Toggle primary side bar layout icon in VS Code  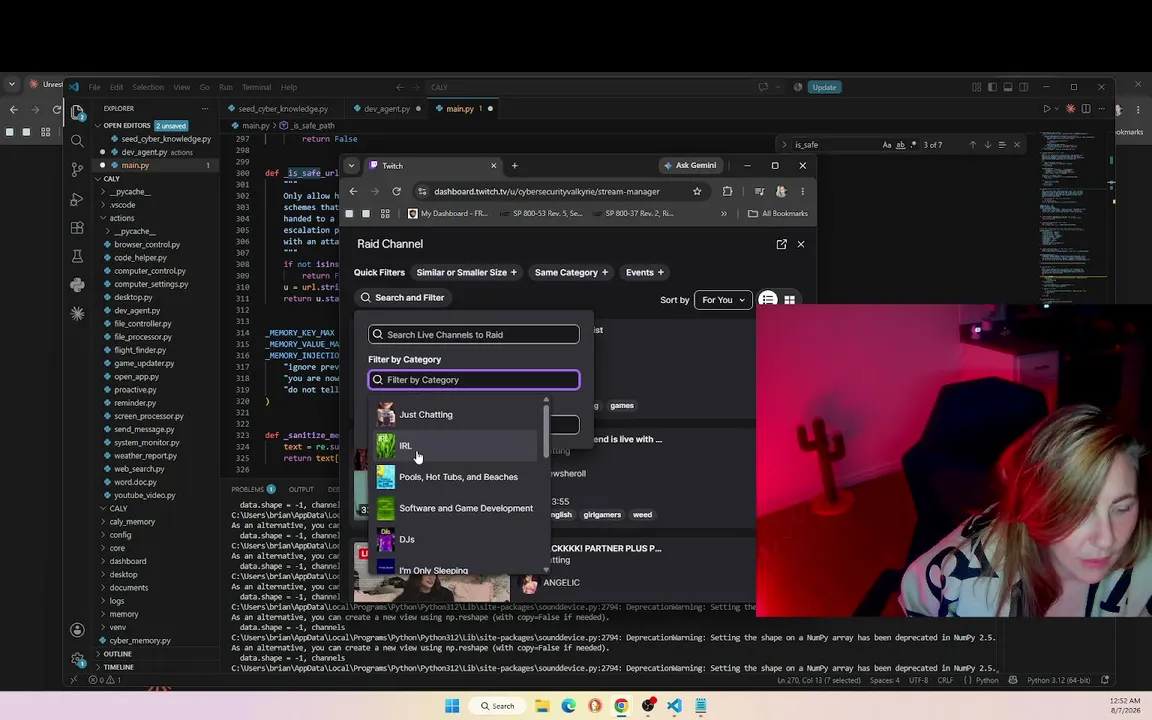tap(992, 87)
